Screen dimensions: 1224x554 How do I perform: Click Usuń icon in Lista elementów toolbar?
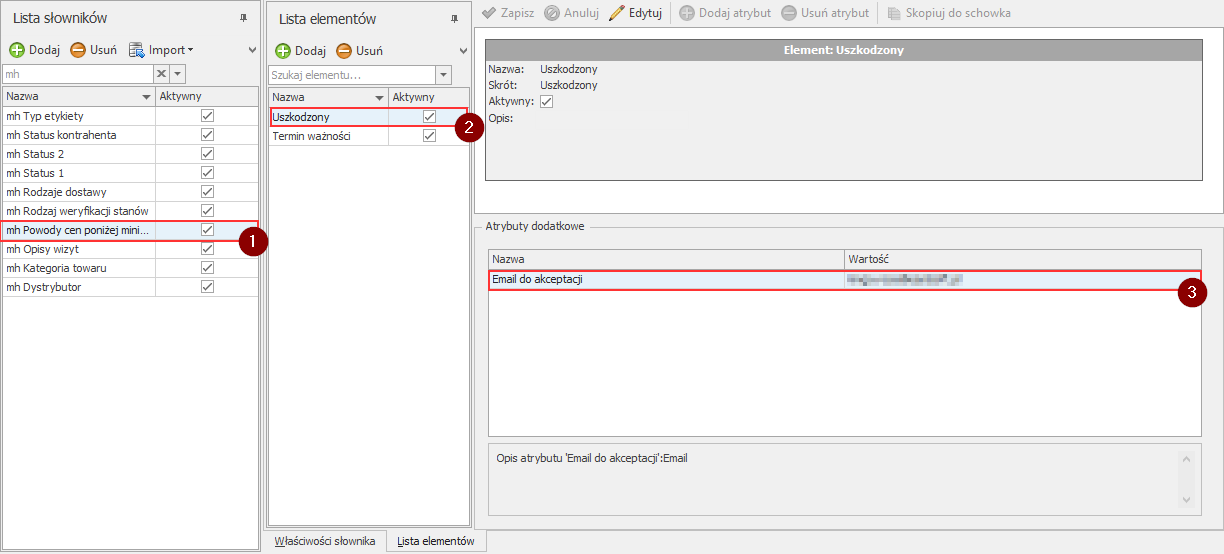point(344,51)
